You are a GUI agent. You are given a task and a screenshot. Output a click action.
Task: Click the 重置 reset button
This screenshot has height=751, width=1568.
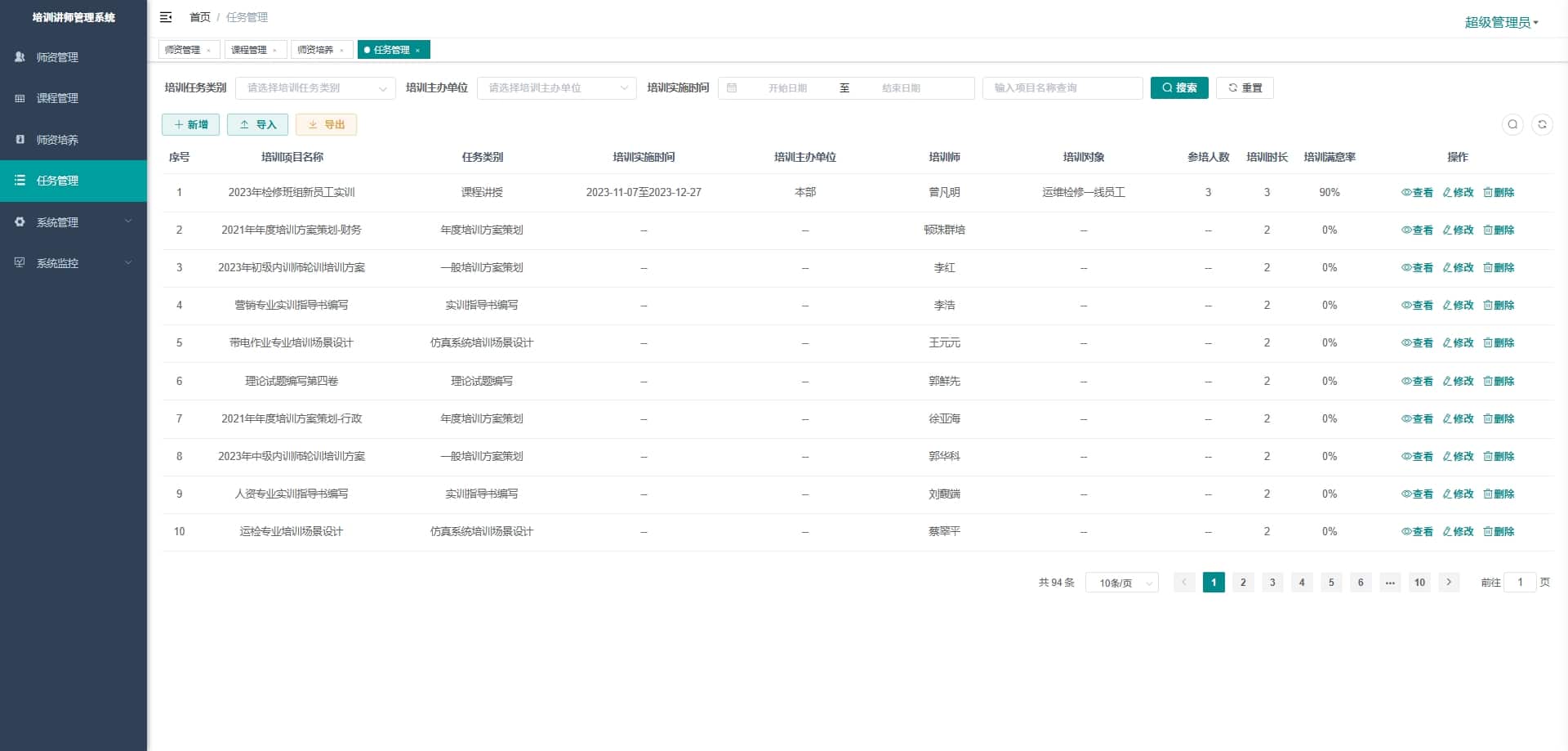point(1245,88)
